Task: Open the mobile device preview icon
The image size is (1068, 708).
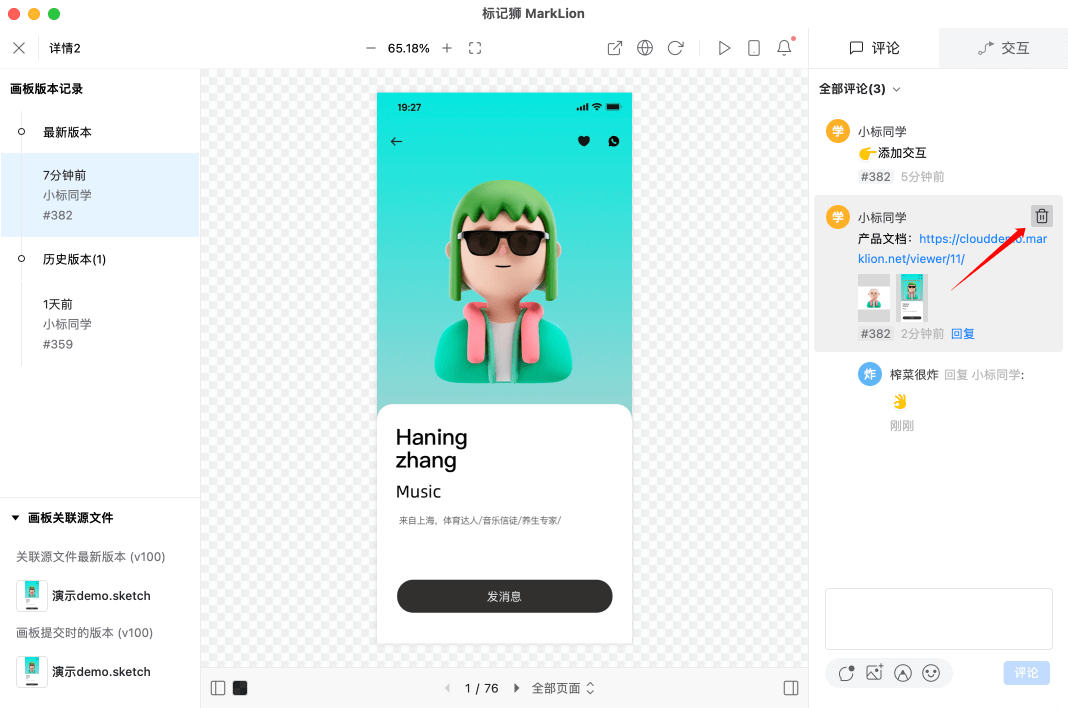Action: 754,48
